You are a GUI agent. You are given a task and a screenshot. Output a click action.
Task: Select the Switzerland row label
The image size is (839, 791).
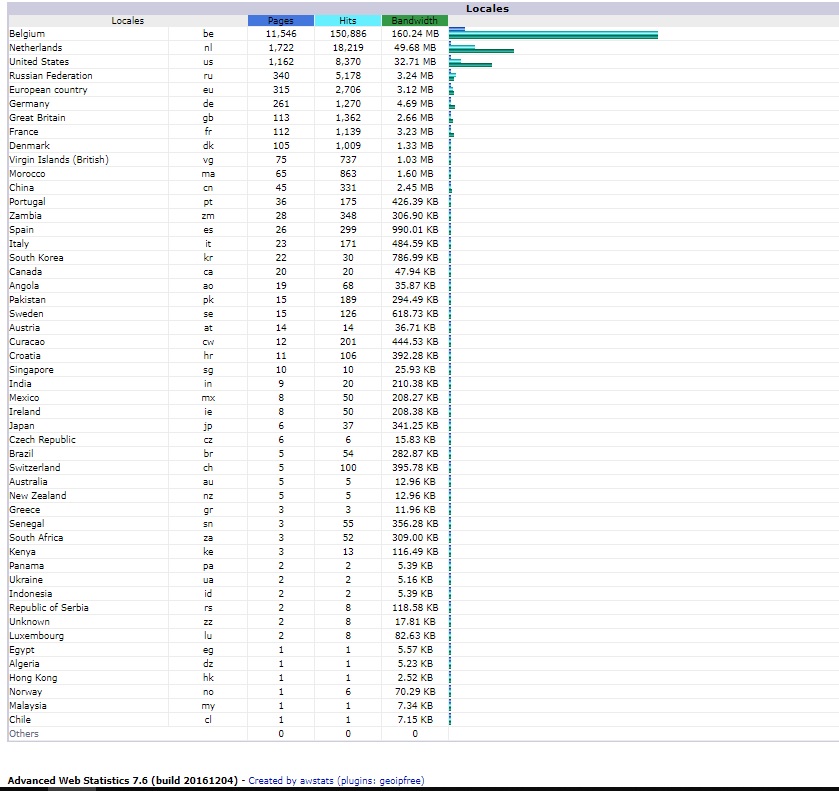(x=35, y=468)
